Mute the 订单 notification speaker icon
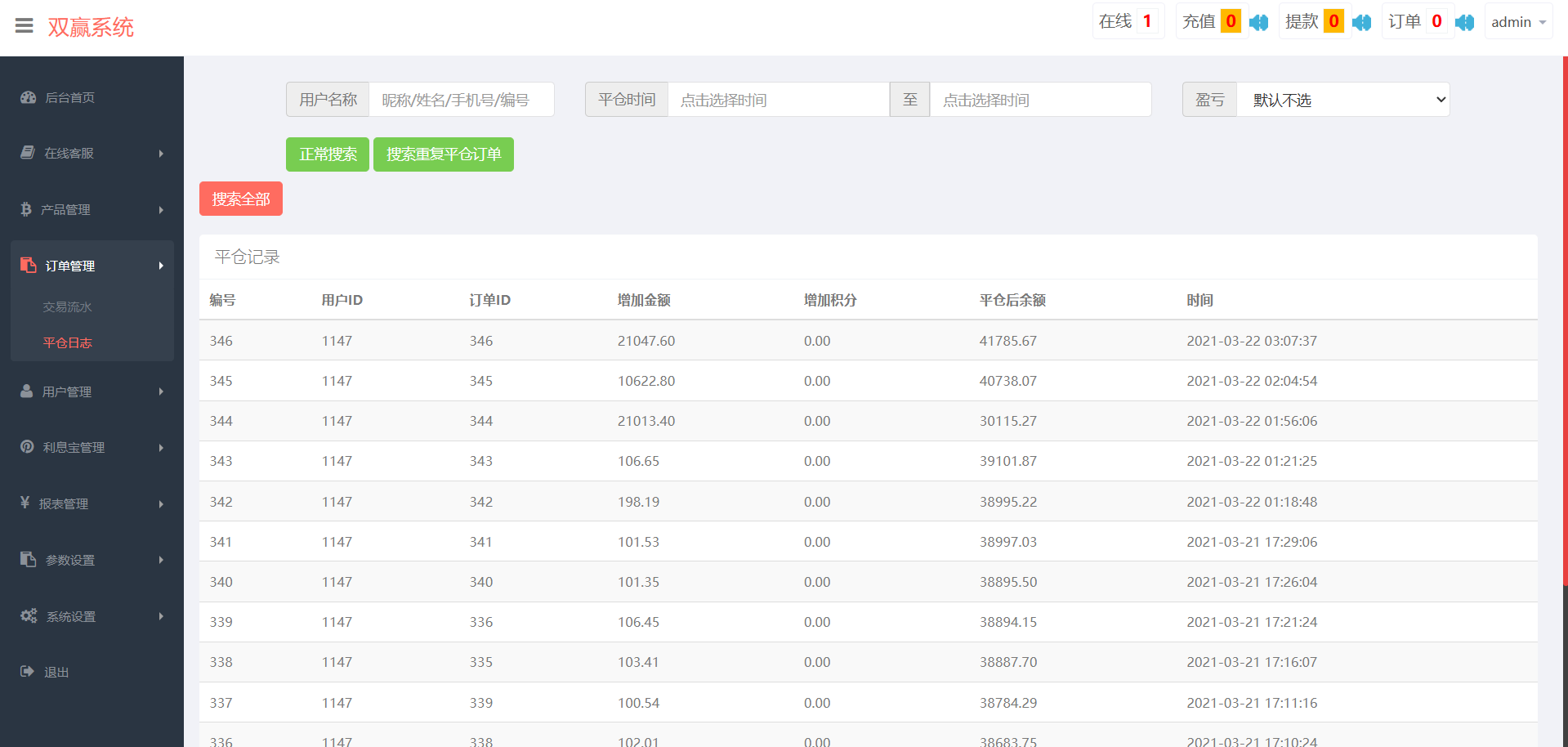Image resolution: width=1568 pixels, height=747 pixels. tap(1465, 22)
